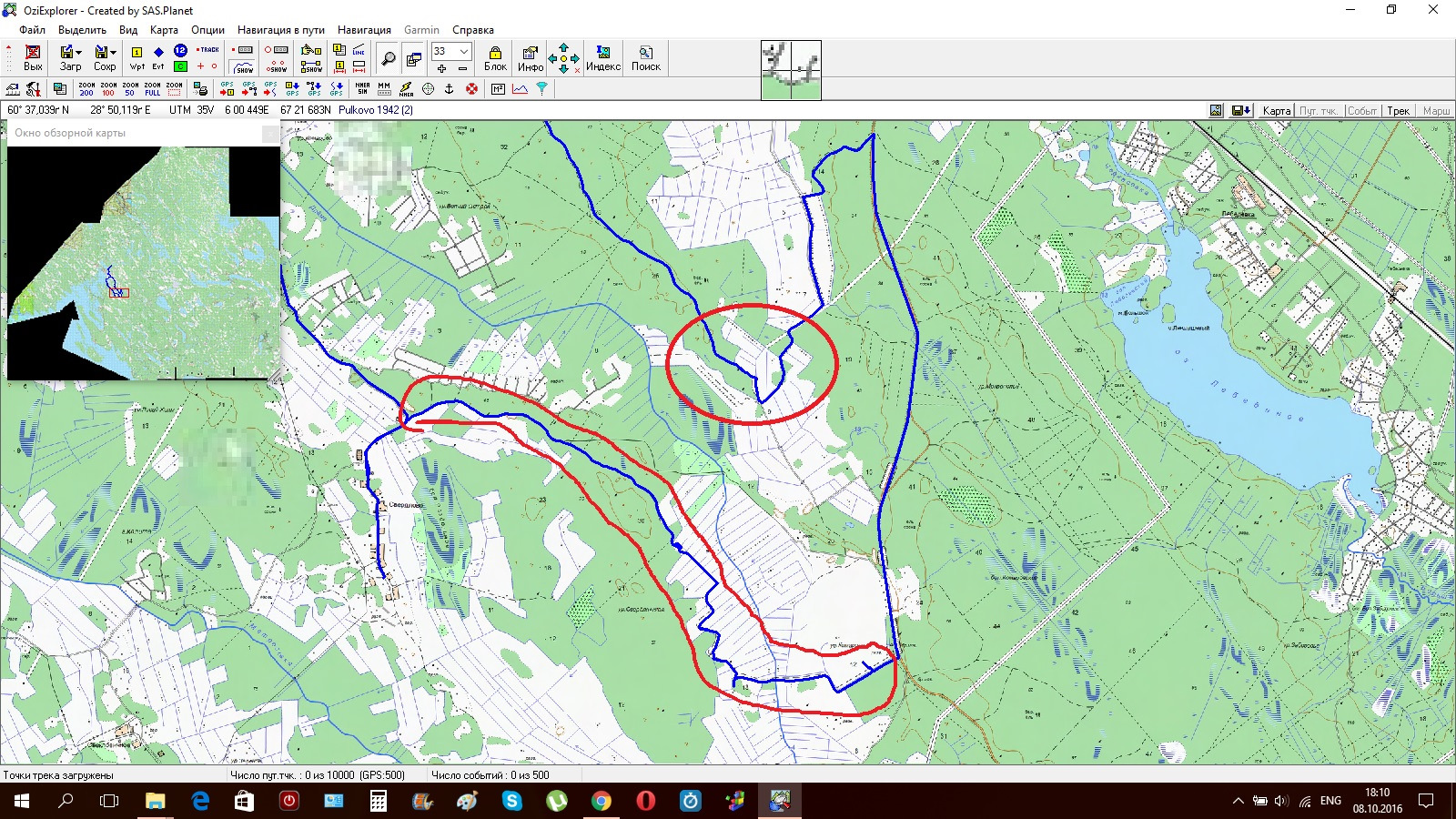Zoom in with the plus button

coord(441,68)
